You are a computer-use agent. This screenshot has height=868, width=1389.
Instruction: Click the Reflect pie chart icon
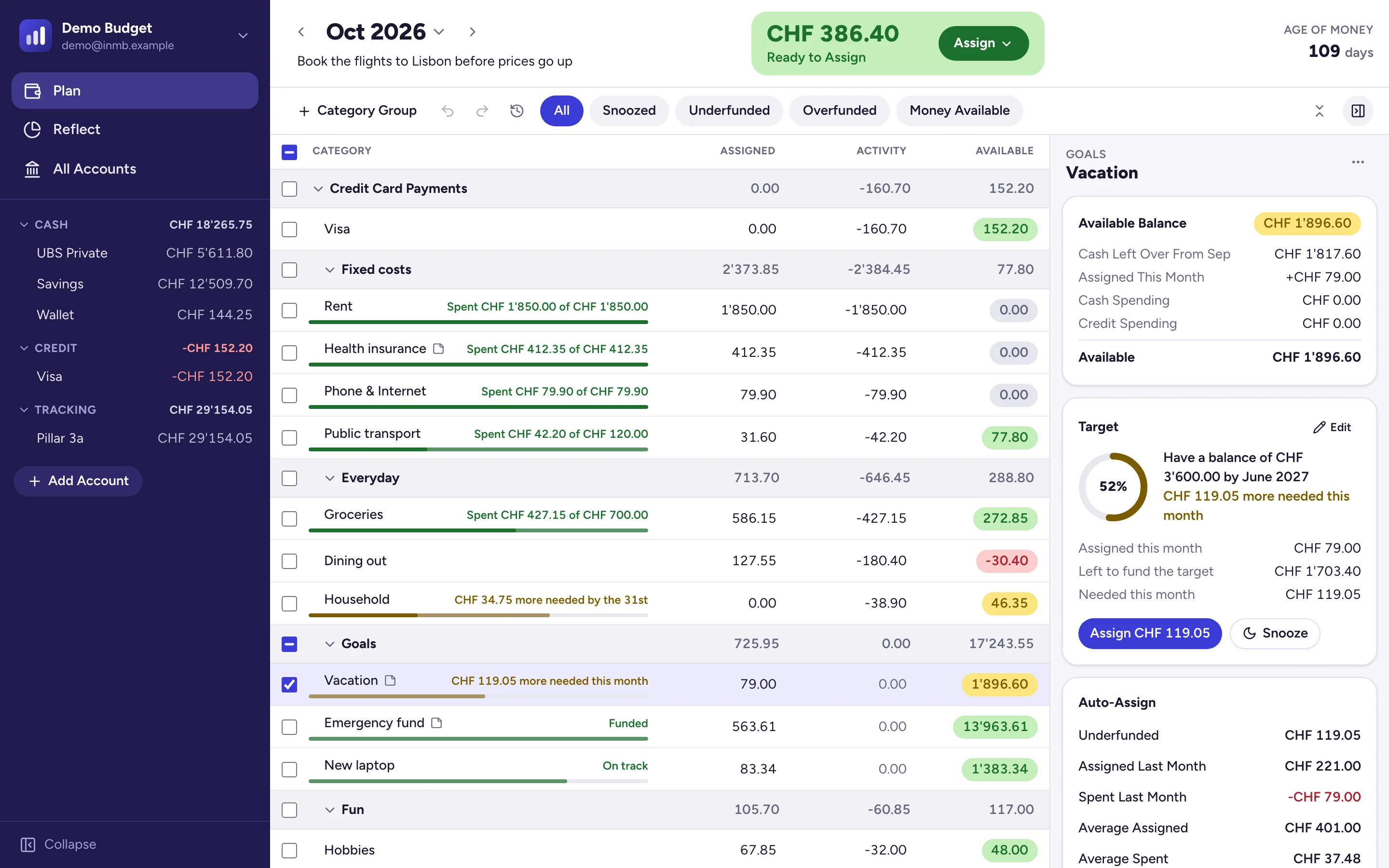tap(32, 129)
